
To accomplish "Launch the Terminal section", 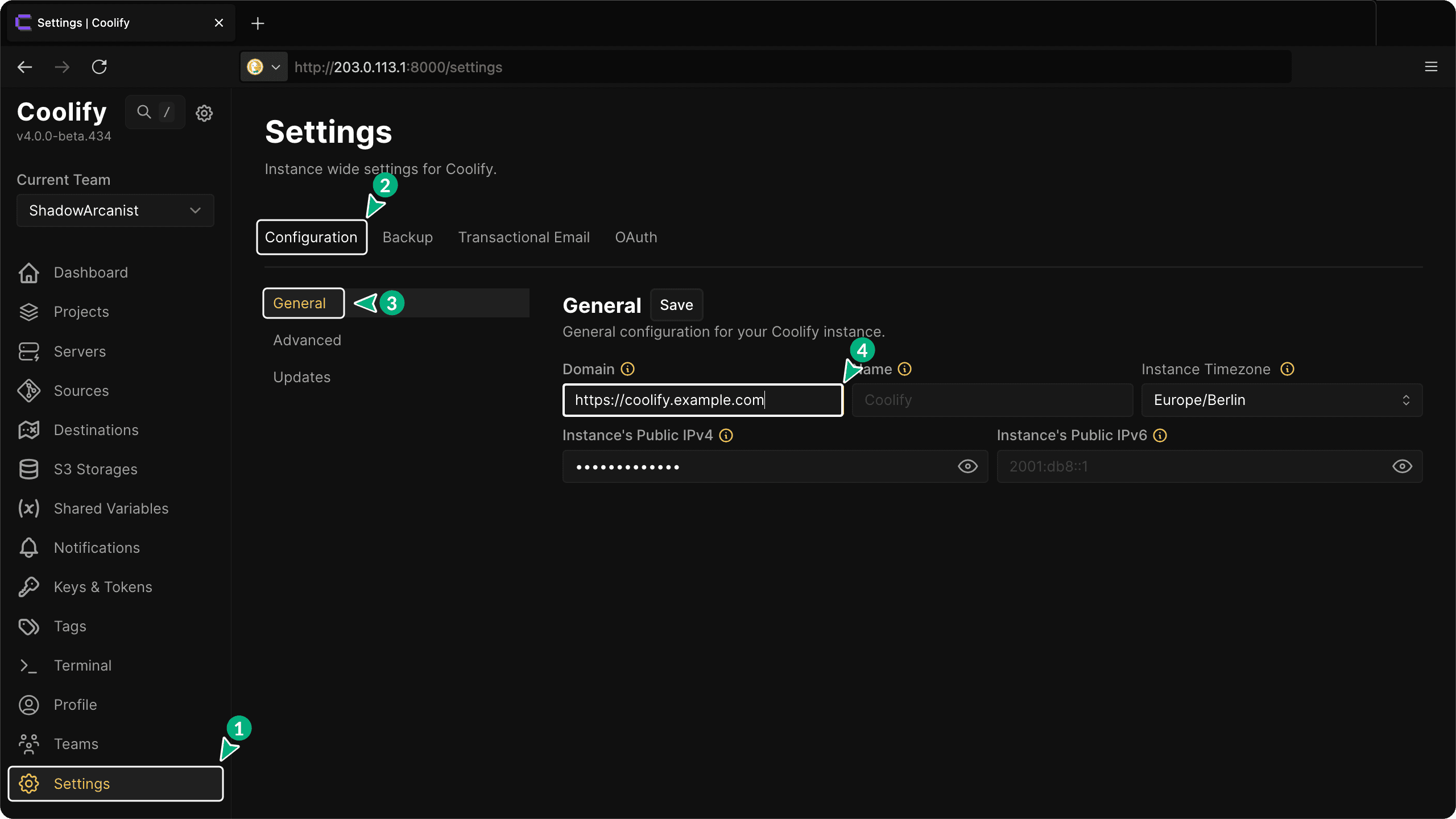I will click(82, 665).
